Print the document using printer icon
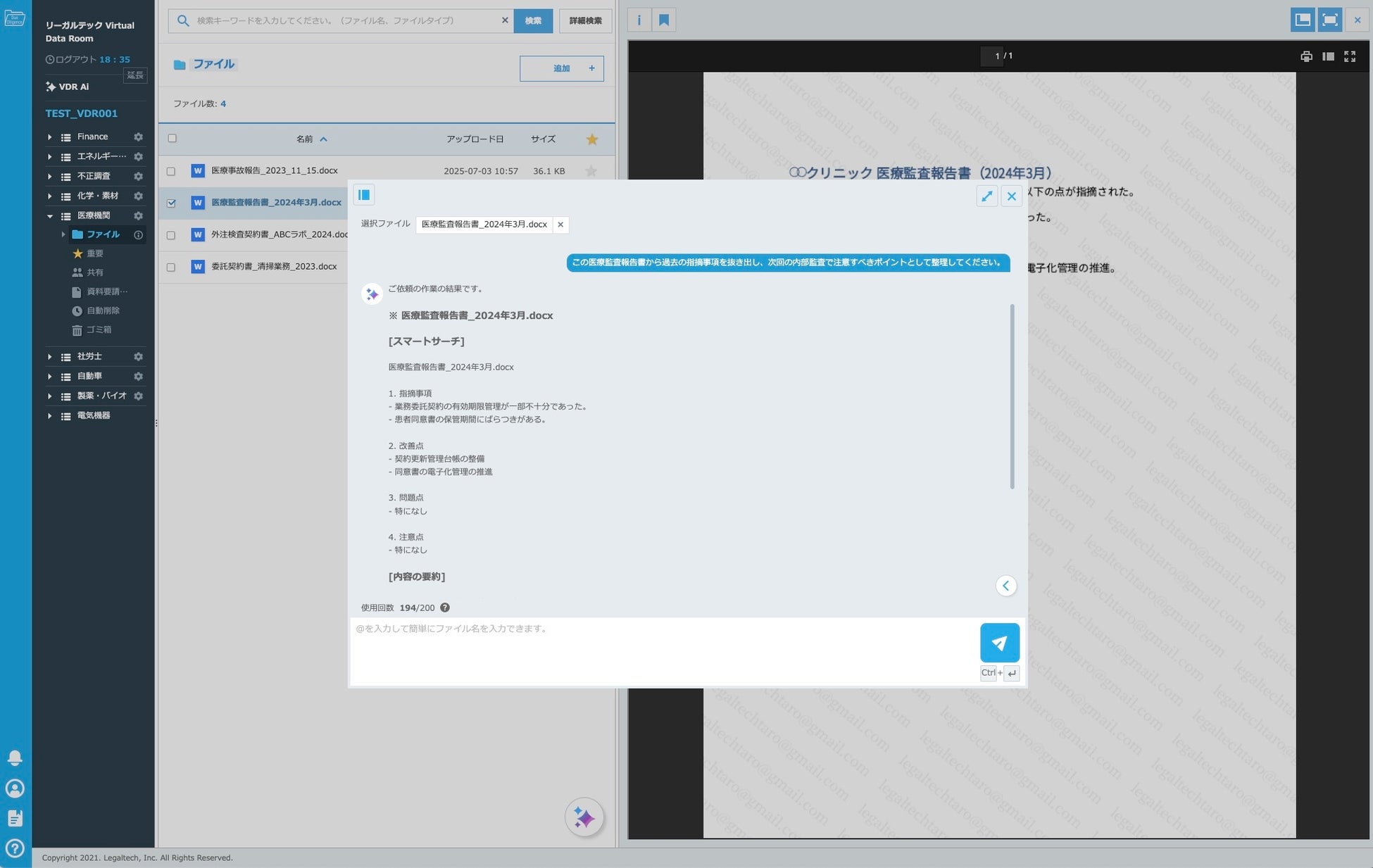The width and height of the screenshot is (1373, 868). tap(1306, 56)
